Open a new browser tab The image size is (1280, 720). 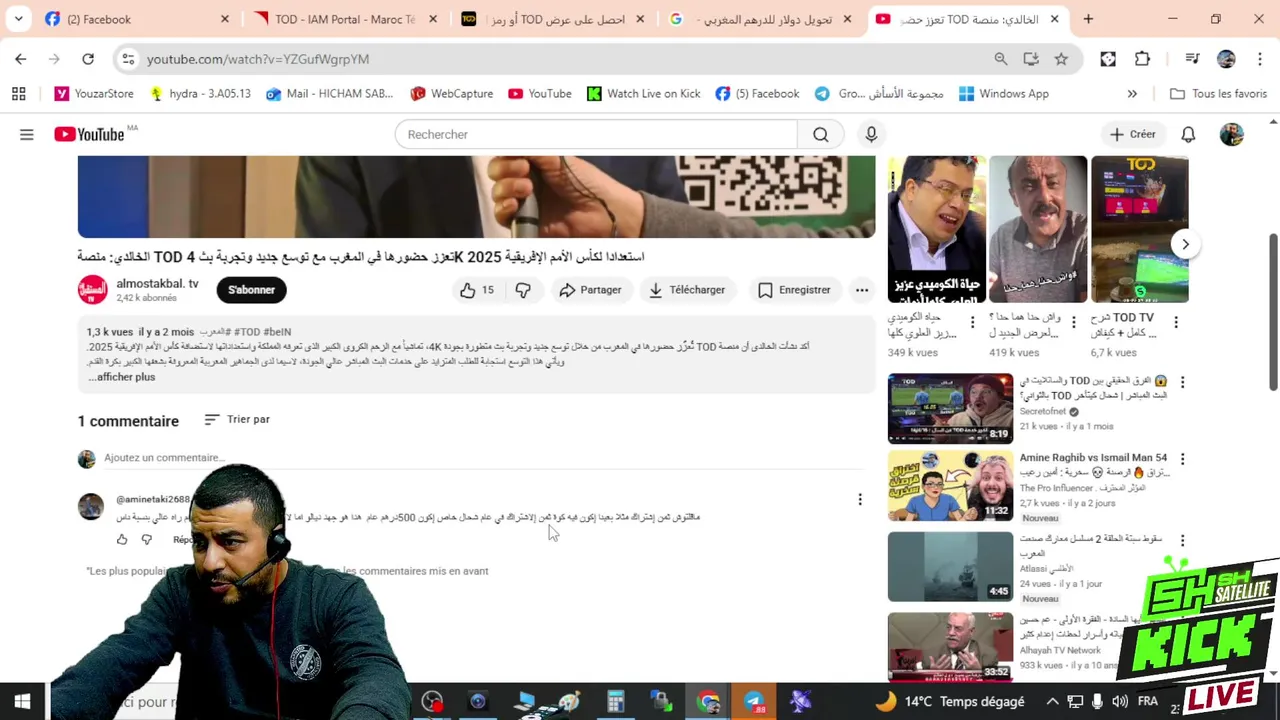[x=1088, y=19]
